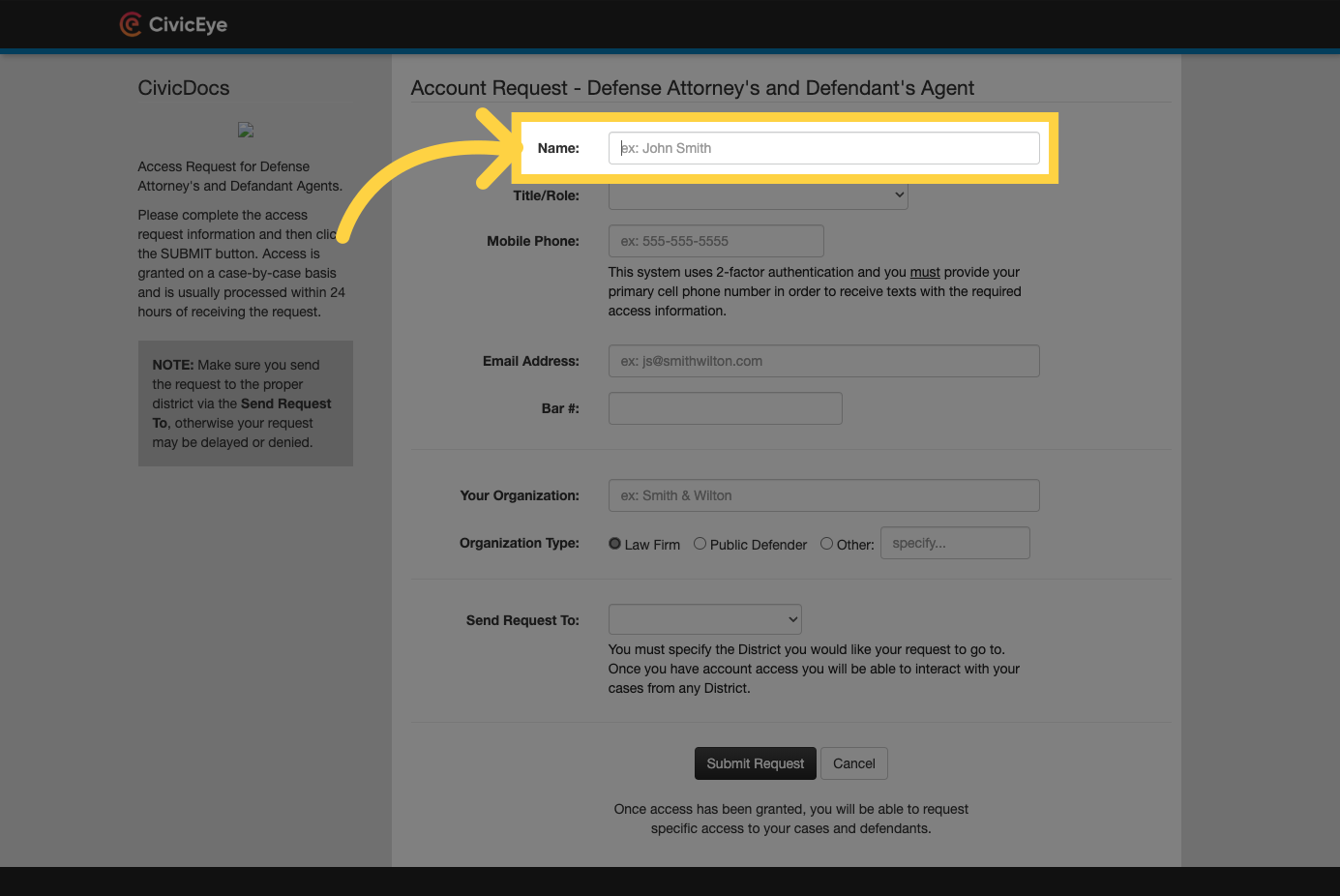The width and height of the screenshot is (1340, 896).
Task: Open the Send Request To dropdown
Action: 704,619
